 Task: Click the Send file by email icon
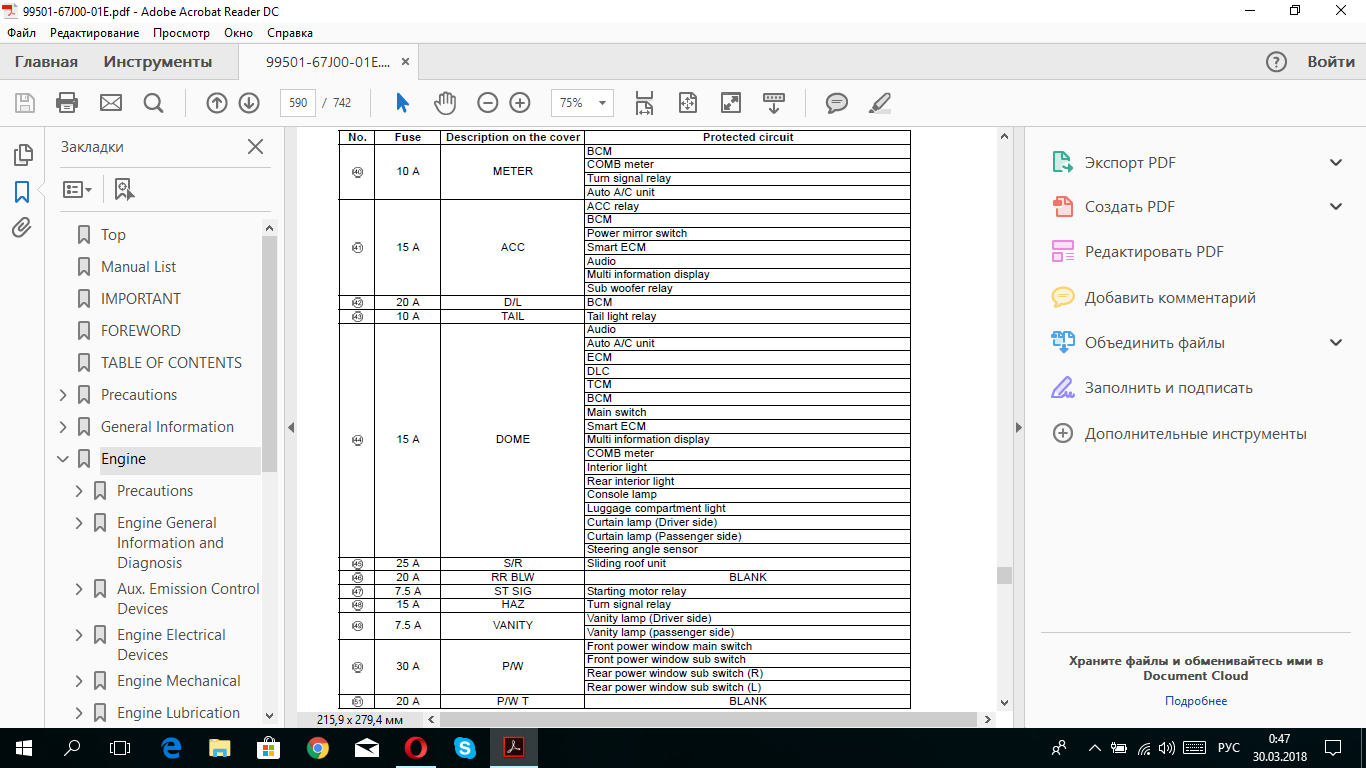click(110, 103)
